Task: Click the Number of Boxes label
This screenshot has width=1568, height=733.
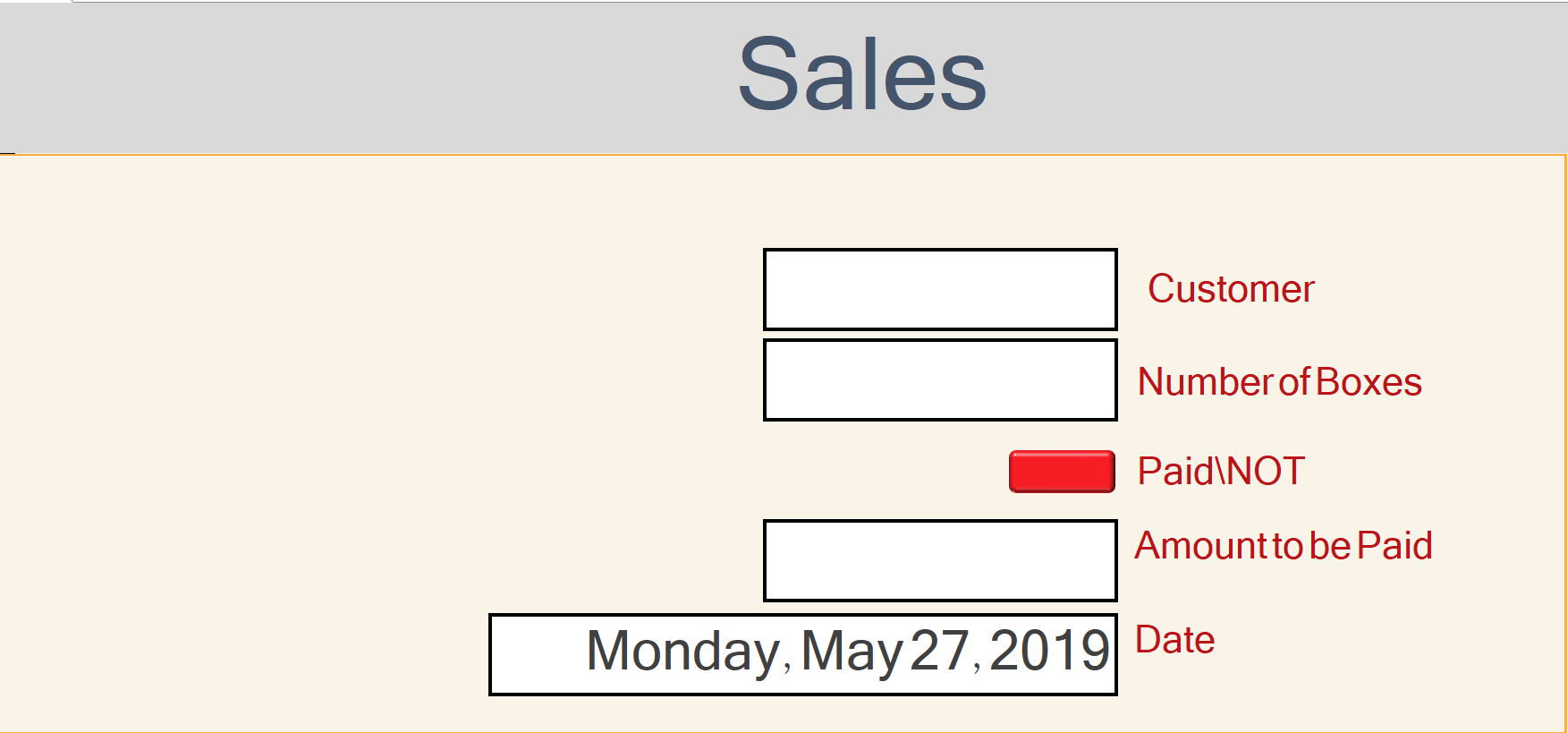Action: pos(1279,382)
